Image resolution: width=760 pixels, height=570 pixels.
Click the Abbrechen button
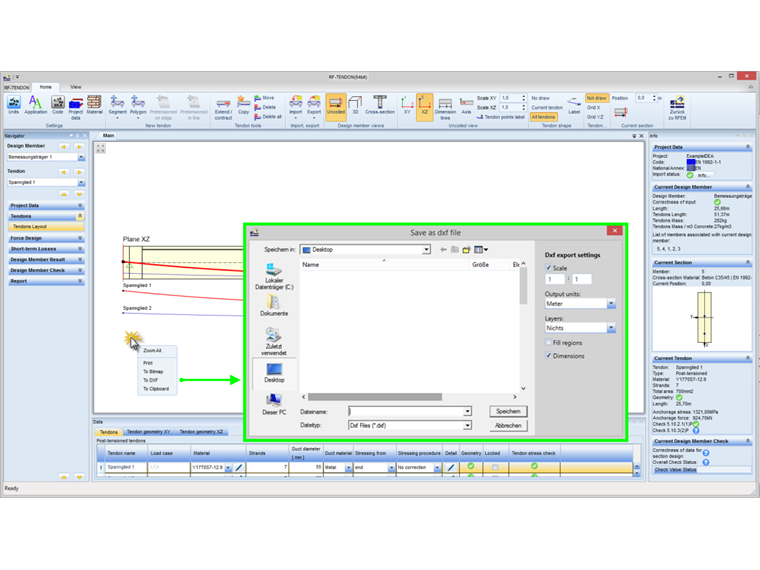click(508, 425)
